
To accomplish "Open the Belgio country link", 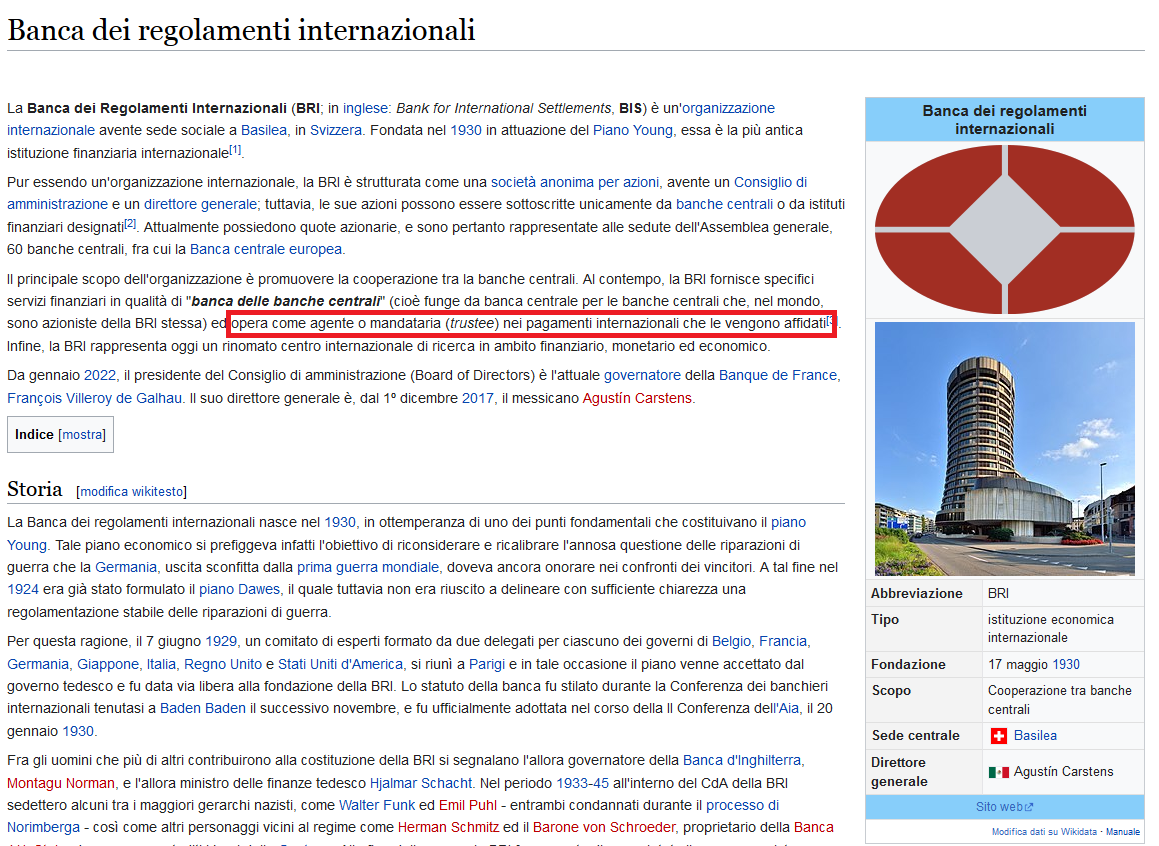I will click(731, 641).
